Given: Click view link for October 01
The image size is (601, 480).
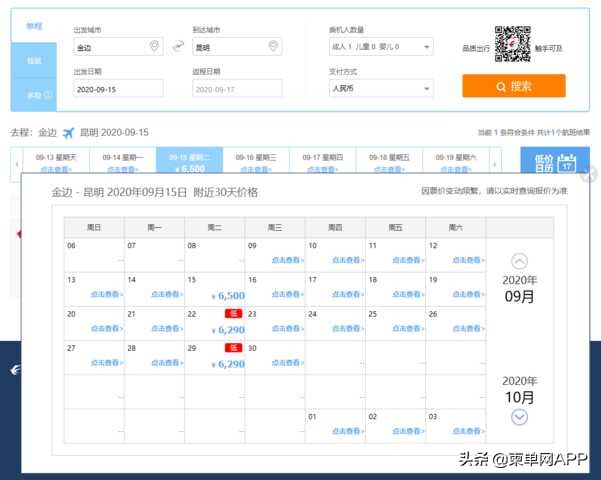Looking at the screenshot, I should (x=348, y=431).
